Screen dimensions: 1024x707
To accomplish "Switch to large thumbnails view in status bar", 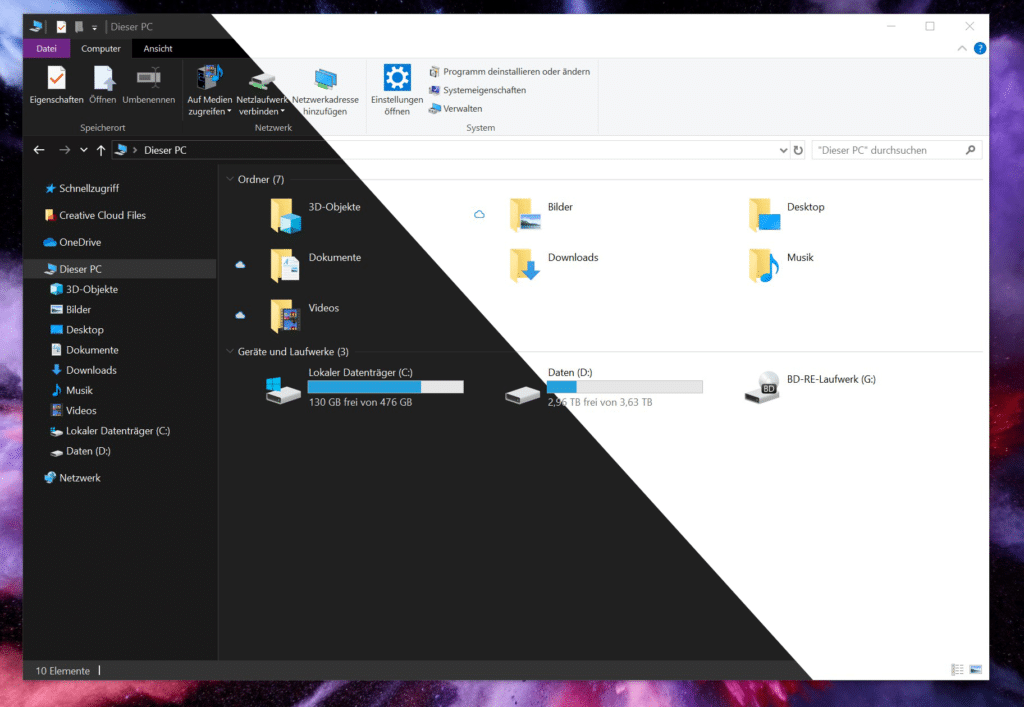I will pos(976,669).
